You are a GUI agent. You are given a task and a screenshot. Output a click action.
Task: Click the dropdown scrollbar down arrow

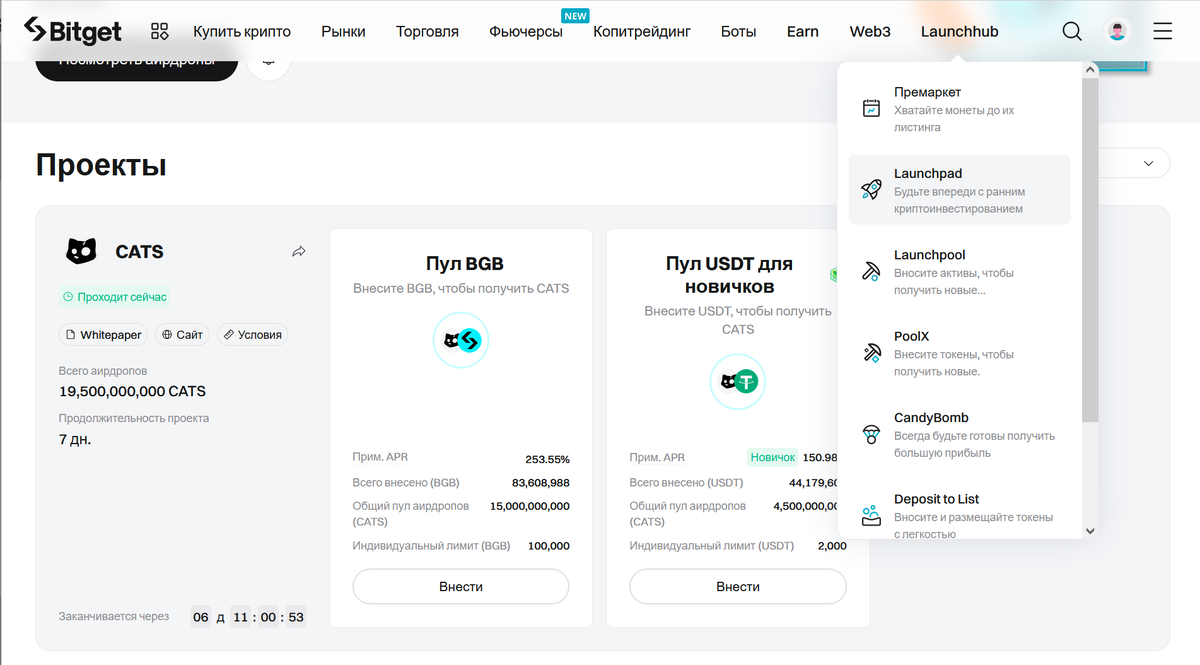[1090, 531]
